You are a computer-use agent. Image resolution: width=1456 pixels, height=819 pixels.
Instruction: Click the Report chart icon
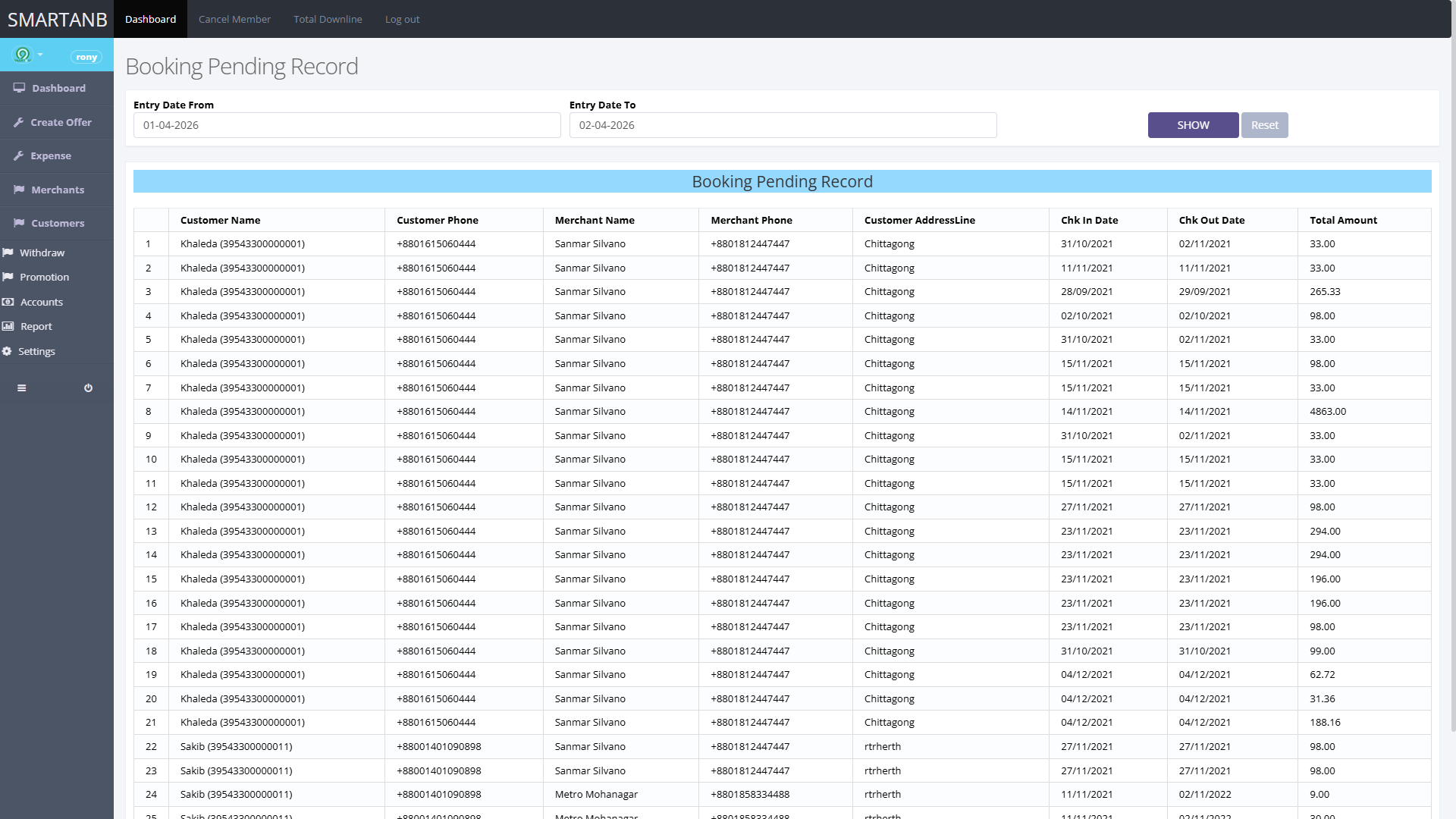coord(8,327)
